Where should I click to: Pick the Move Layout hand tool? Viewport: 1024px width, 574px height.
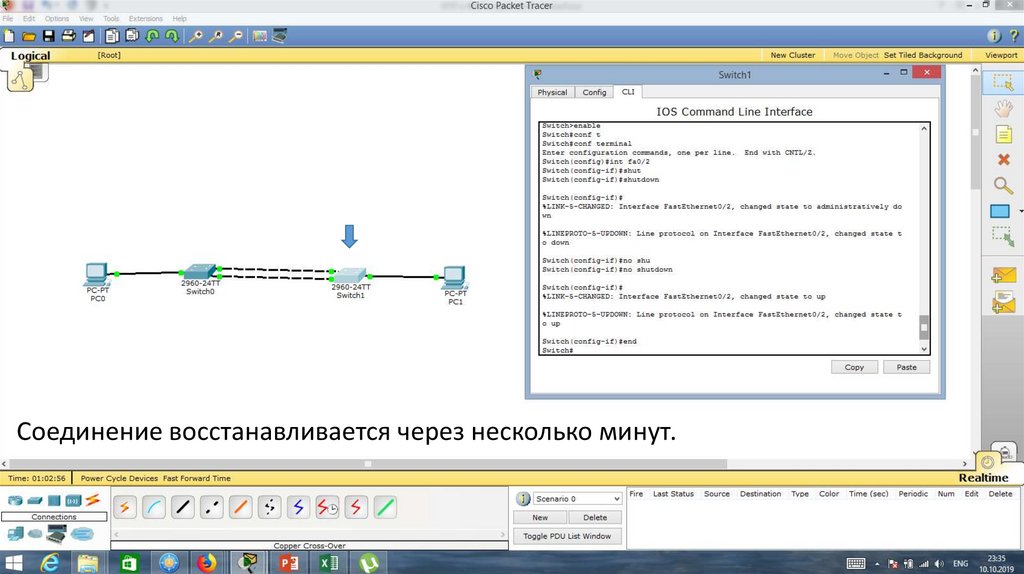(1003, 108)
